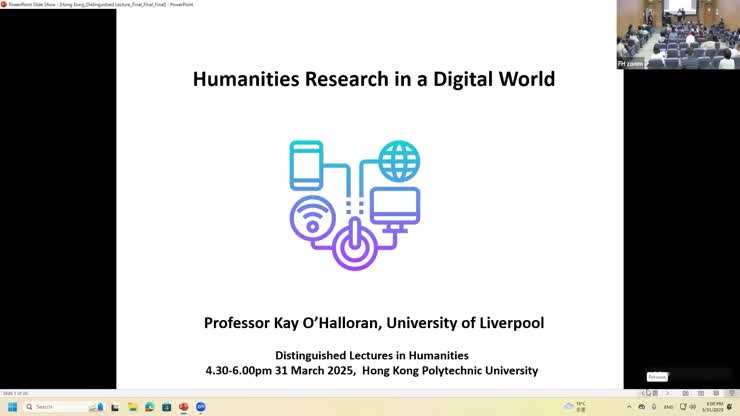
Task: Switch to PowerPoint taskbar icon
Action: tap(184, 407)
